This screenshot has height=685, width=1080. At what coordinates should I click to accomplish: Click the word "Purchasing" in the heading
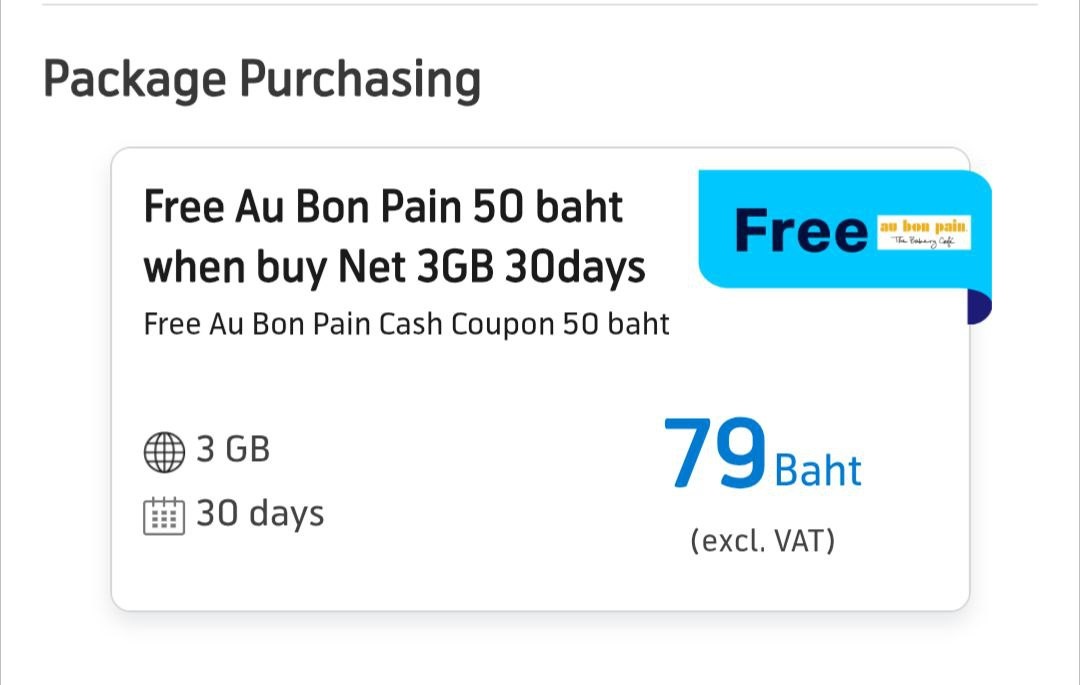pos(359,79)
